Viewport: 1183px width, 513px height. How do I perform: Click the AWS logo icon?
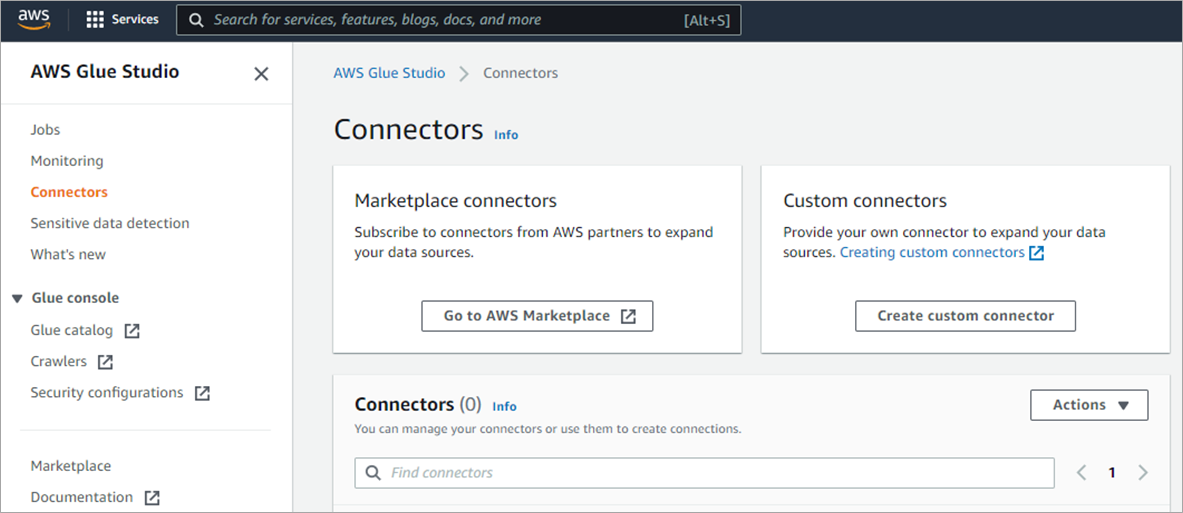pos(34,19)
